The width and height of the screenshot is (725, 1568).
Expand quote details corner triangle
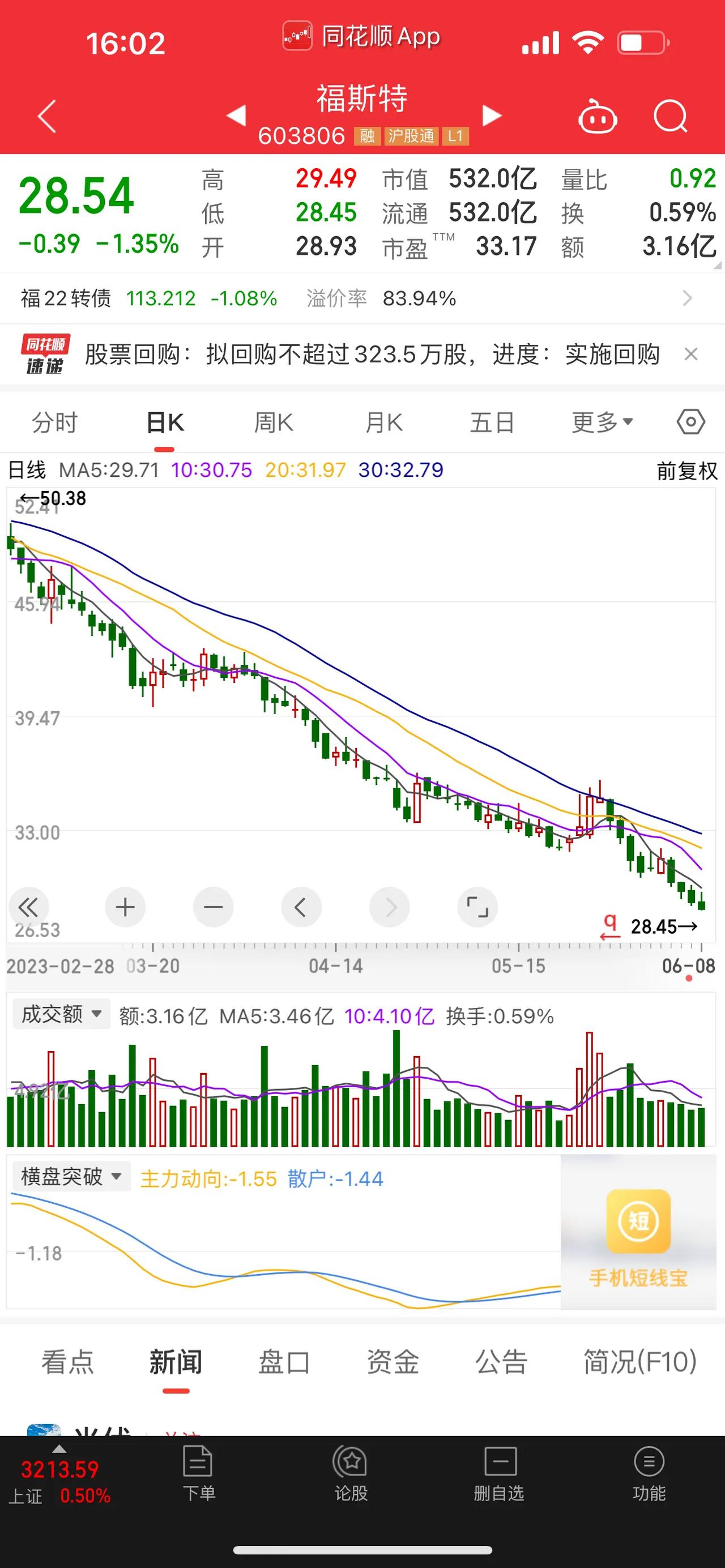click(717, 266)
